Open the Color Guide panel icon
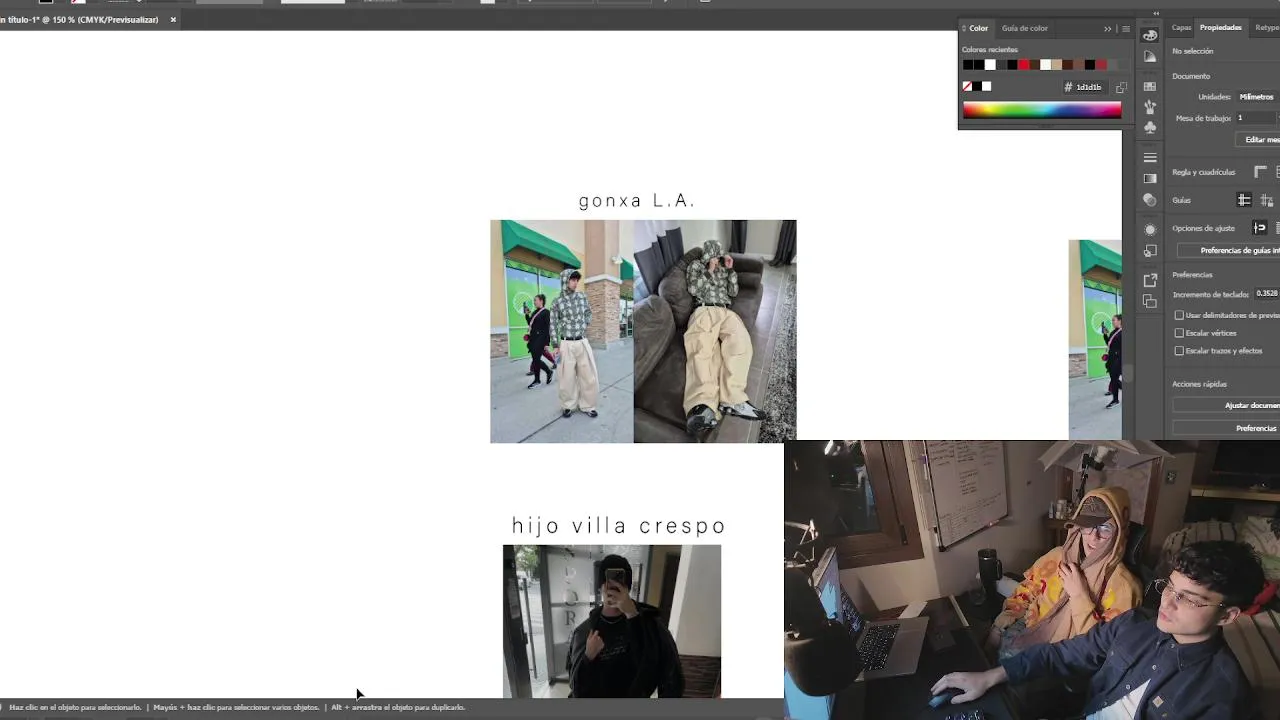Screen dimensions: 1280x720 1150,57
